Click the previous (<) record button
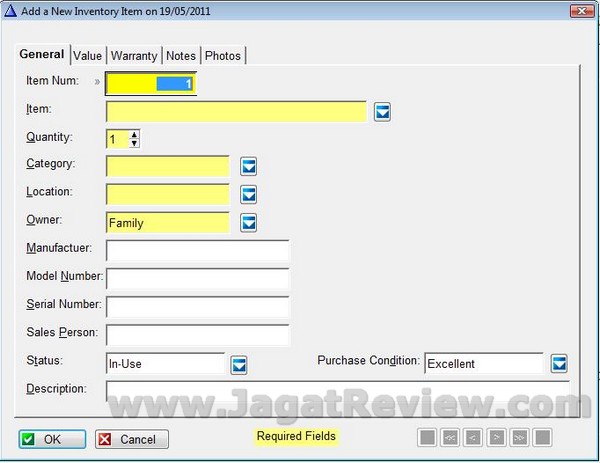The image size is (600, 463). tap(473, 438)
